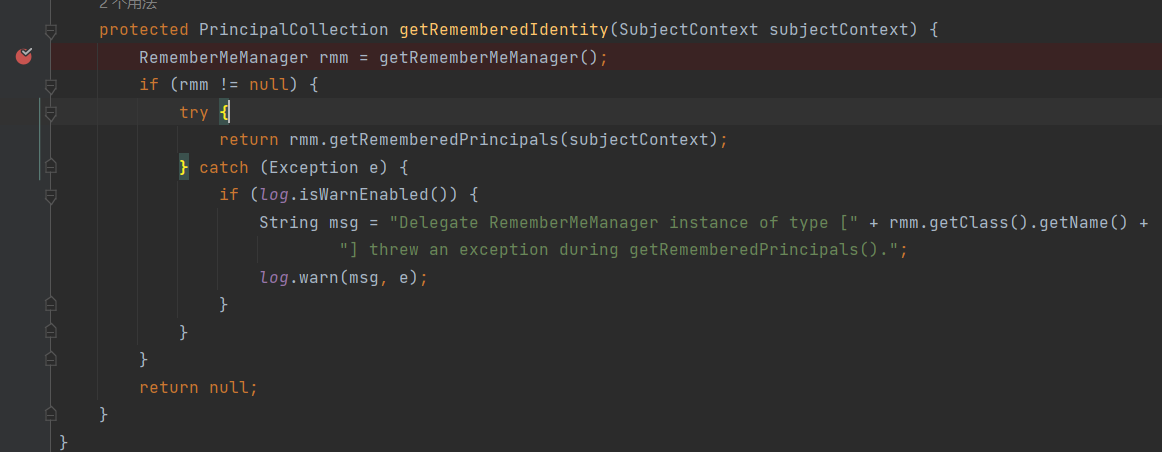Click the getRememberedIdentity method name

[x=503, y=30]
